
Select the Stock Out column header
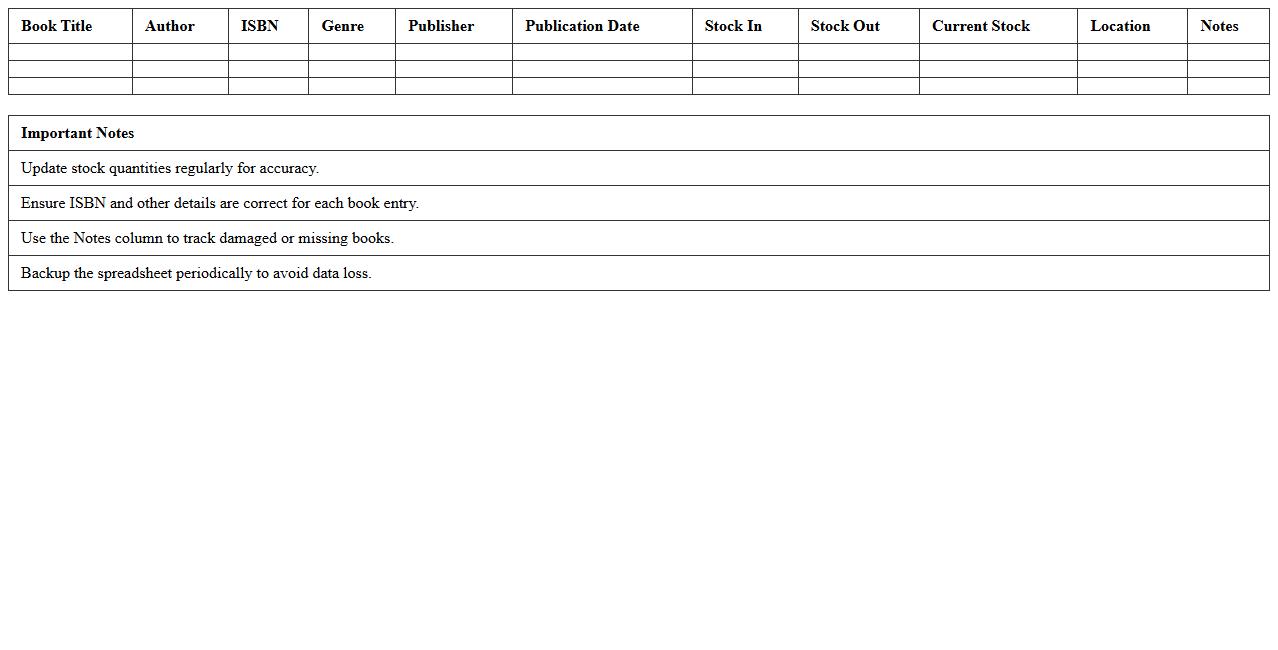point(845,26)
